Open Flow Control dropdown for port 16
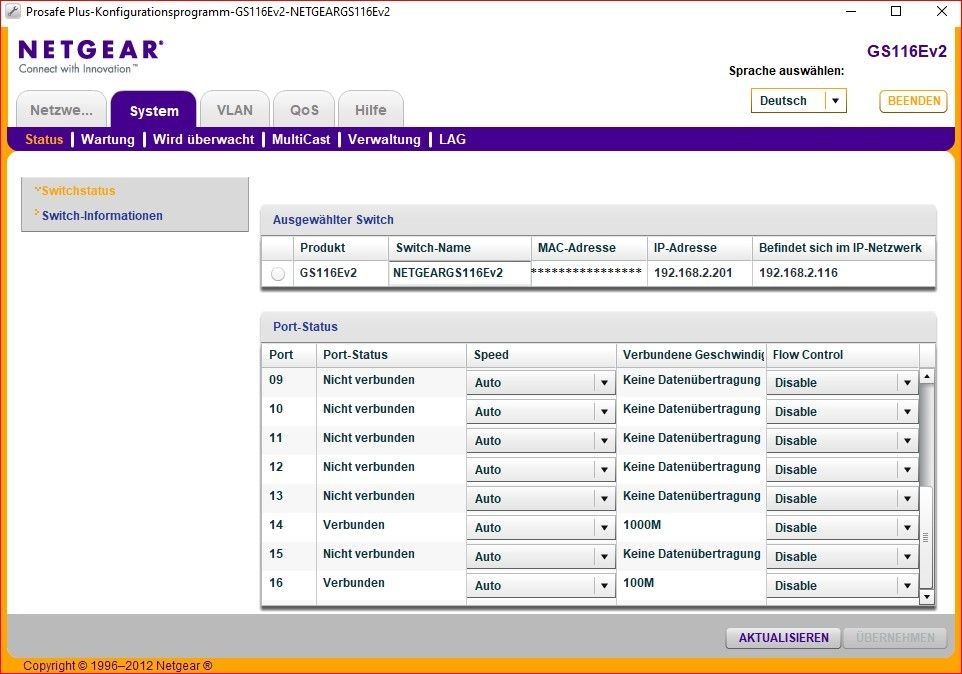 coord(906,586)
